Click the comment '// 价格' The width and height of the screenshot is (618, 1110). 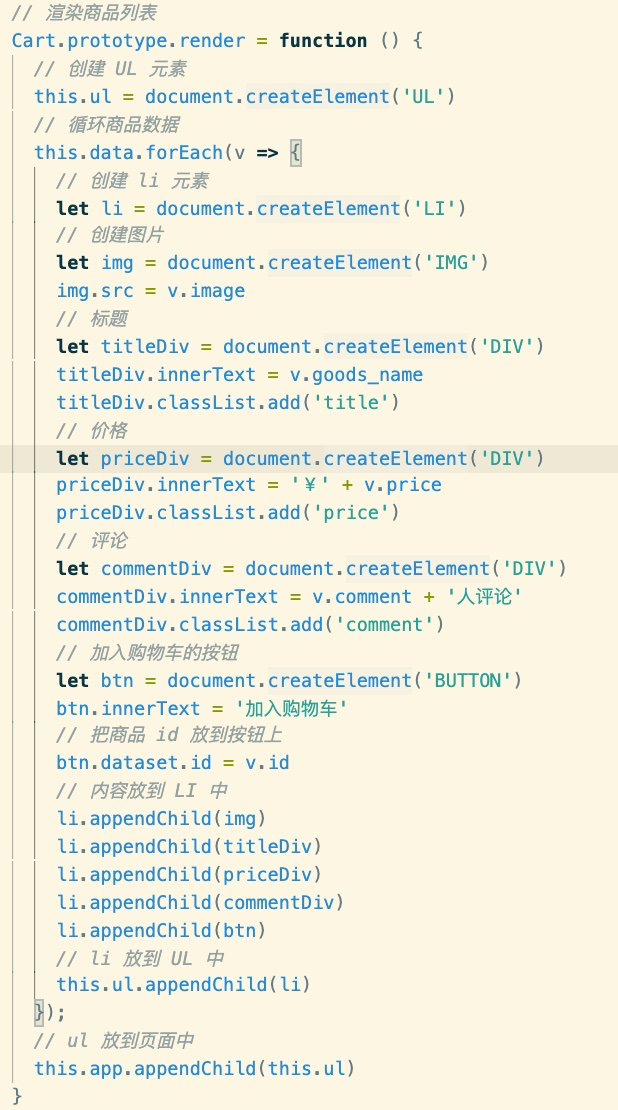[x=92, y=430]
